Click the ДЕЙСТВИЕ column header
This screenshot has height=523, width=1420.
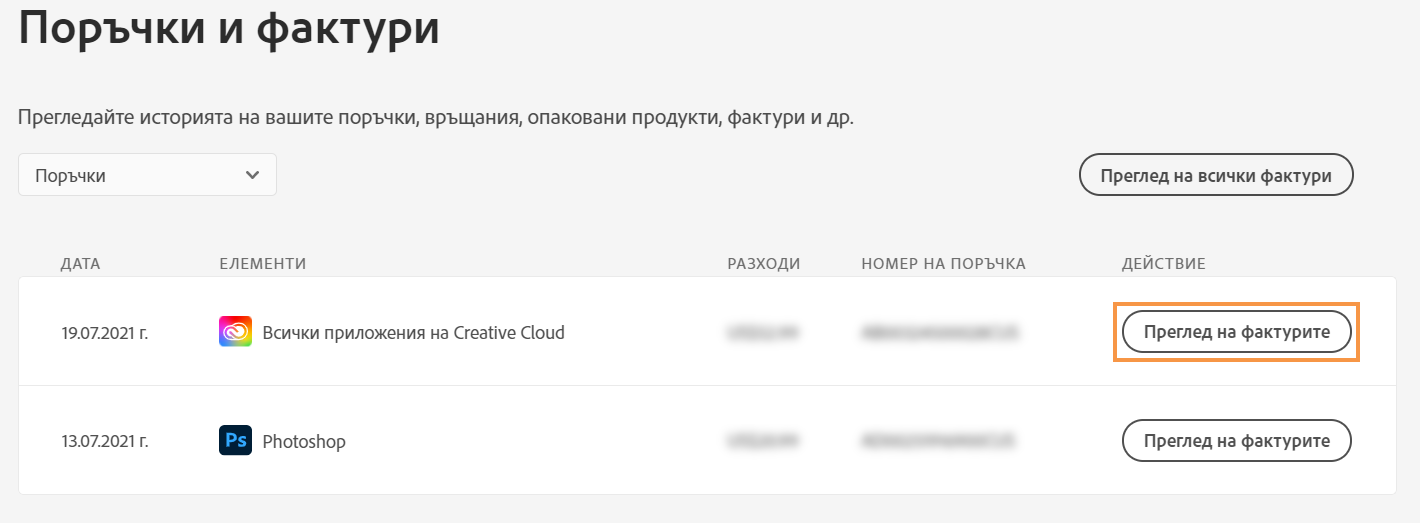(1163, 264)
